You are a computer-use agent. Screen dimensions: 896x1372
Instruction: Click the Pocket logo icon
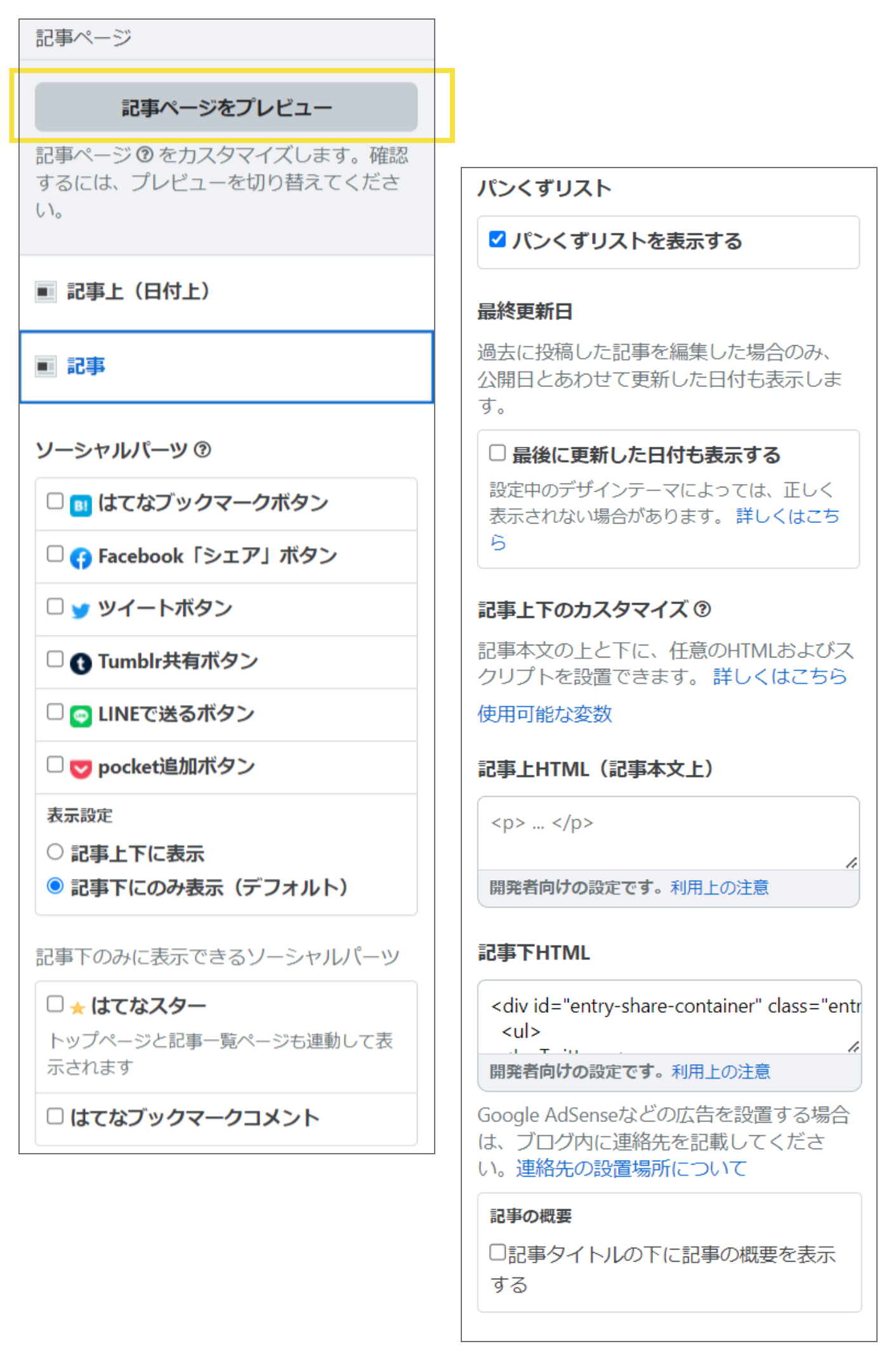coord(81,769)
